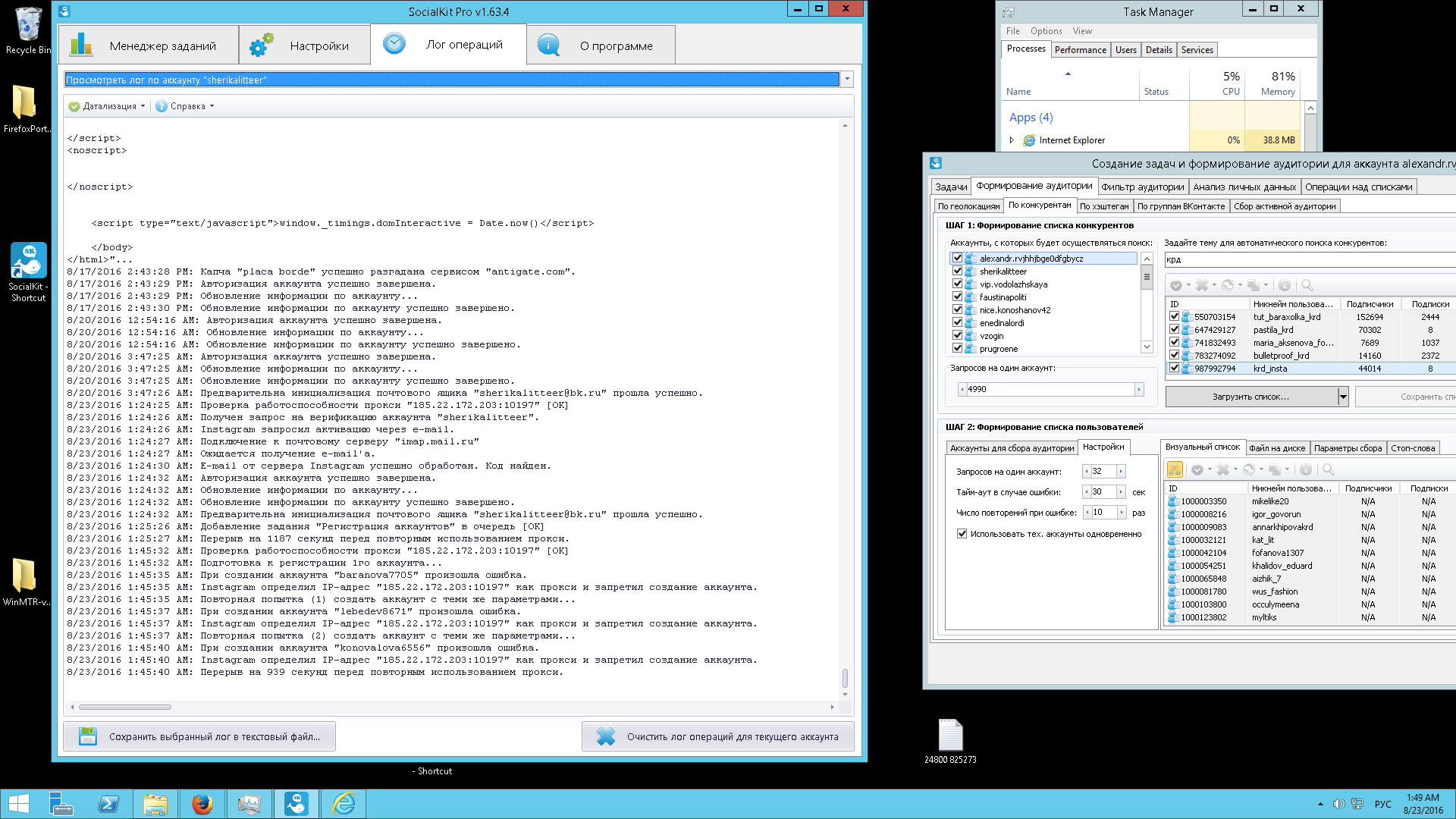Click the search magnifier in competitors toolbar
The width and height of the screenshot is (1456, 819).
pos(1307,285)
